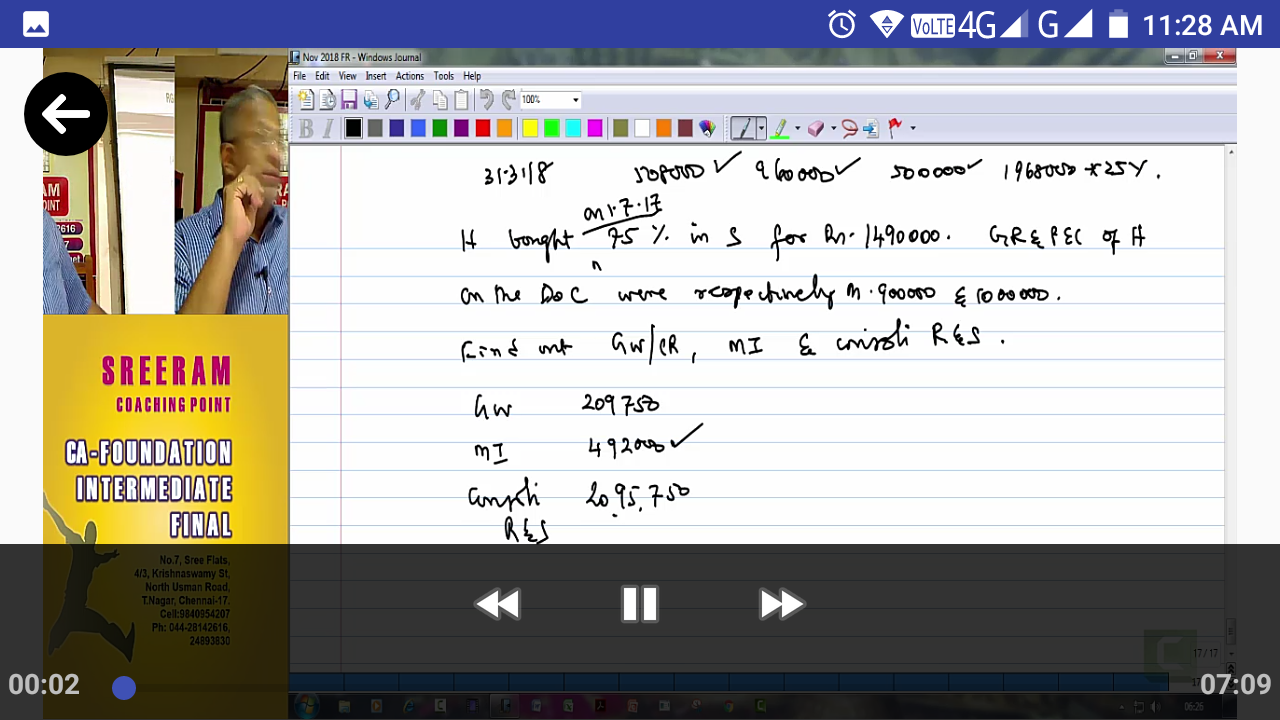The width and height of the screenshot is (1280, 720).
Task: Click the 00:02 elapsed time label
Action: pos(44,685)
